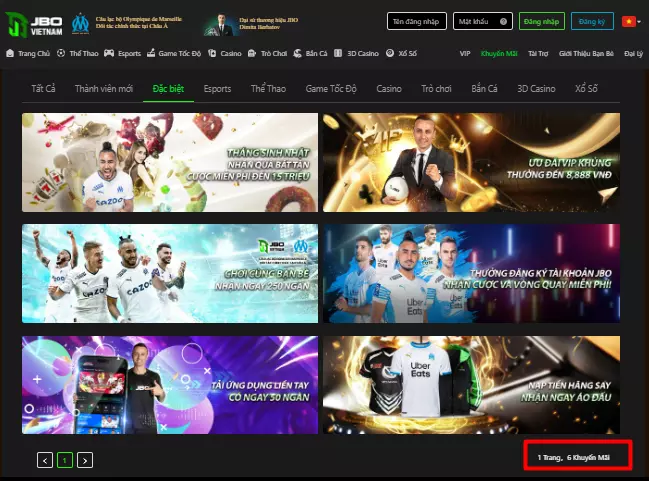649x481 pixels.
Task: Select the Bắn Cá promotions tab
Action: point(484,89)
